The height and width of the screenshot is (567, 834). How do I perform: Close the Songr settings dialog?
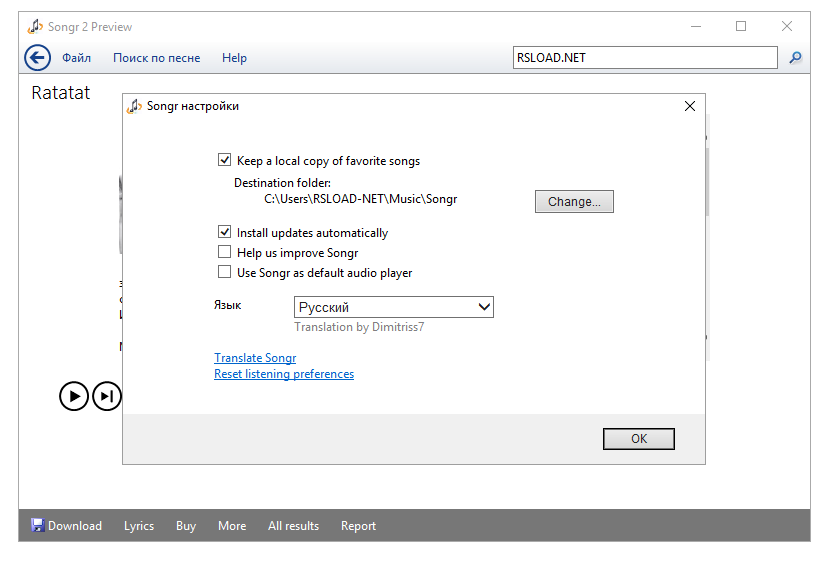tap(690, 106)
